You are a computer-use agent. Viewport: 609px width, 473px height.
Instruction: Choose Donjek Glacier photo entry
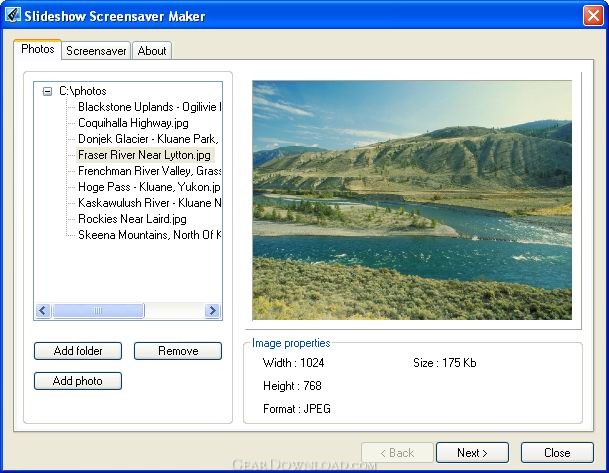click(x=148, y=139)
